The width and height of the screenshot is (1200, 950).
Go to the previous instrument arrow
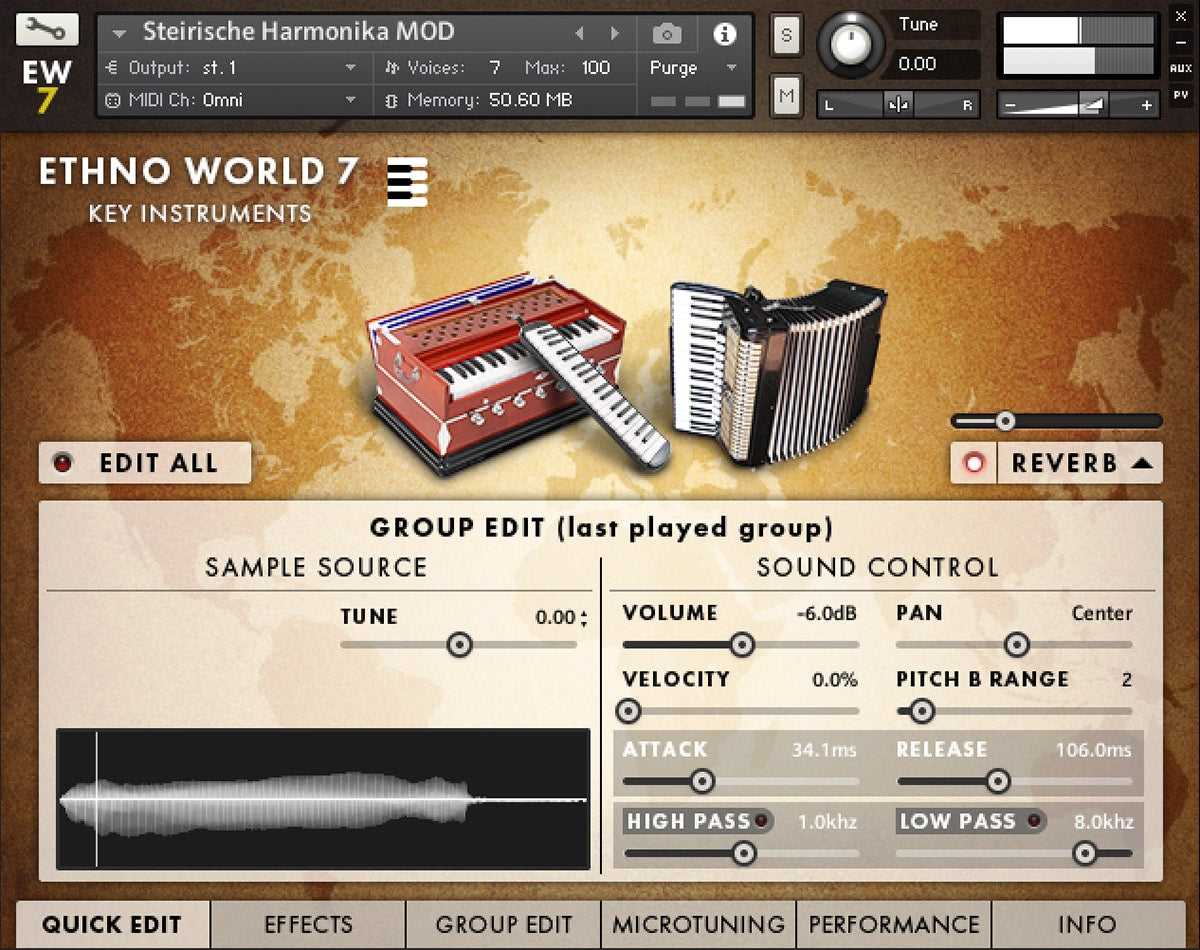[579, 34]
